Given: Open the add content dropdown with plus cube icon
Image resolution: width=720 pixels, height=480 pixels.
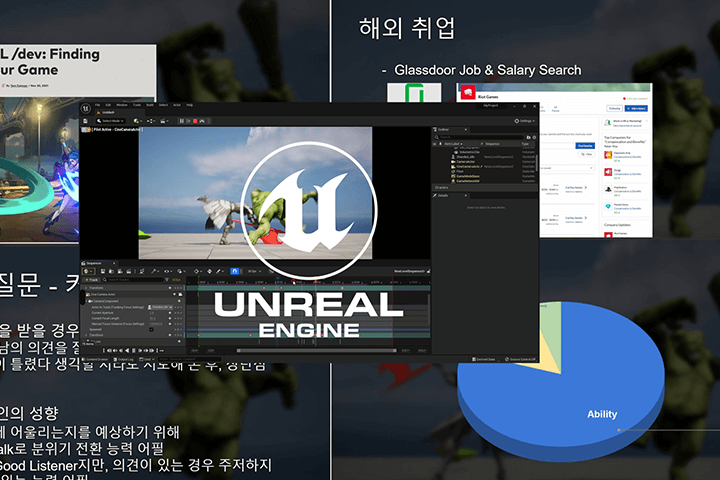Looking at the screenshot, I should (x=138, y=121).
